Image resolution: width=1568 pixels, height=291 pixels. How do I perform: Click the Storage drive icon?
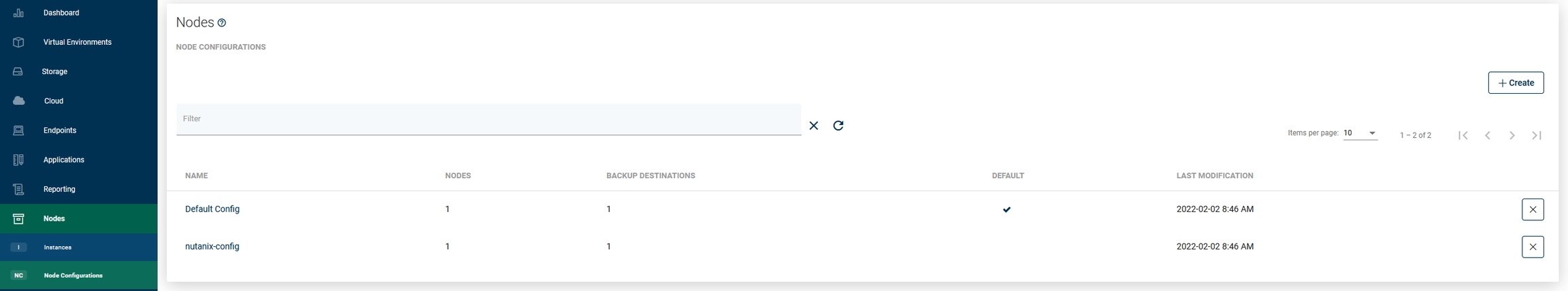[18, 71]
